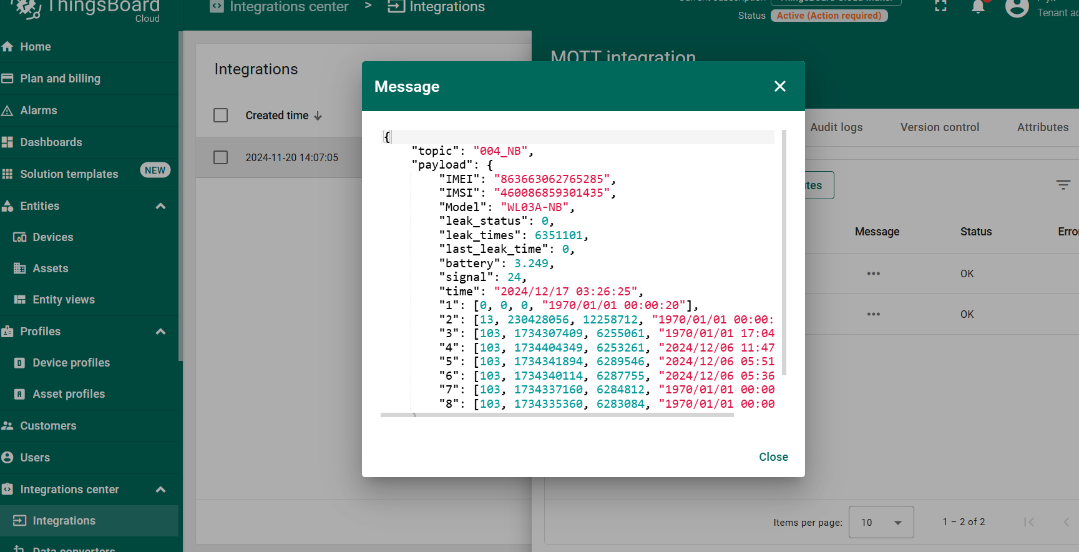The width and height of the screenshot is (1079, 552).
Task: Select the 2024-11-20 14:07:05 row checkbox
Action: (221, 158)
